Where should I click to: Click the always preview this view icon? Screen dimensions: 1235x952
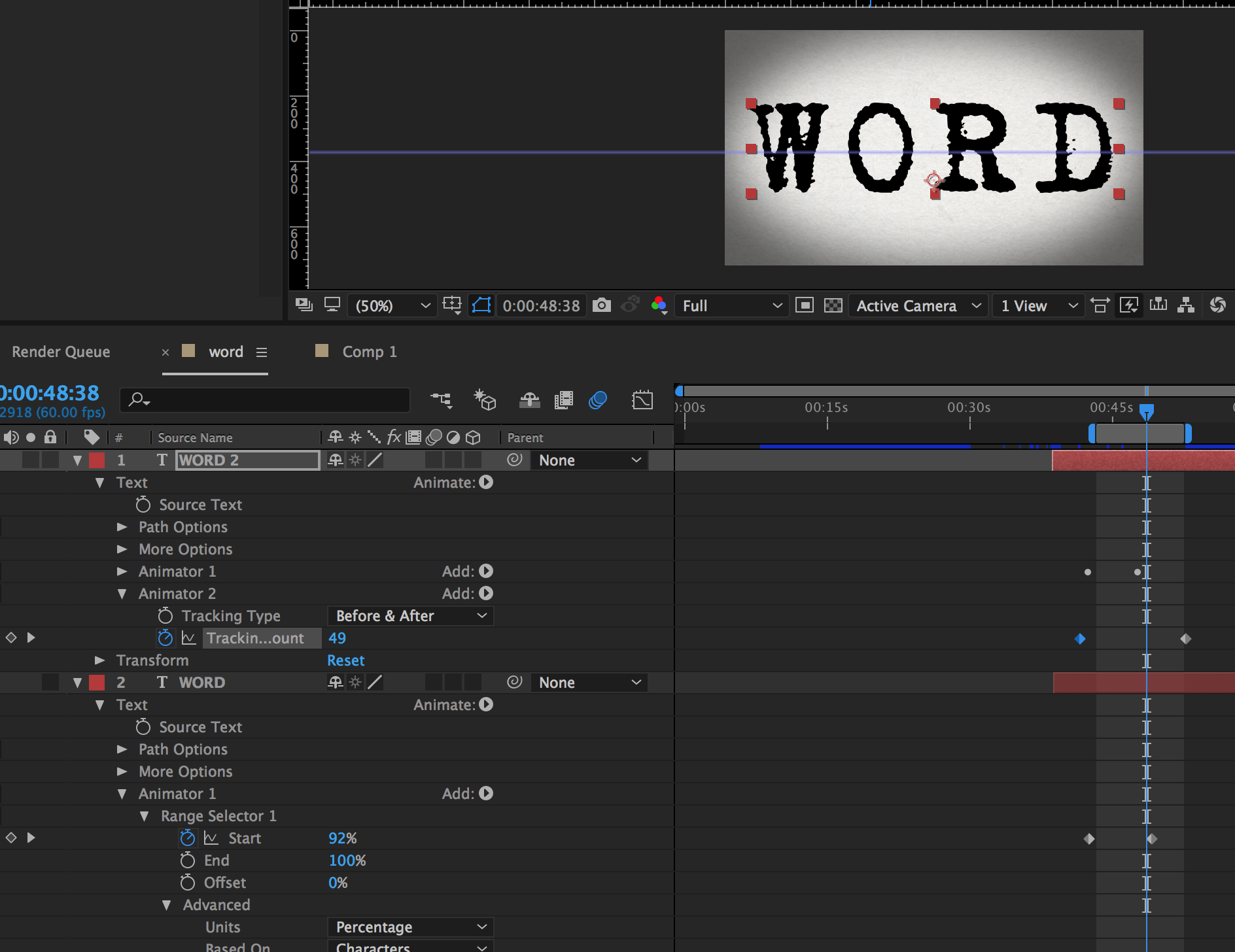(304, 305)
